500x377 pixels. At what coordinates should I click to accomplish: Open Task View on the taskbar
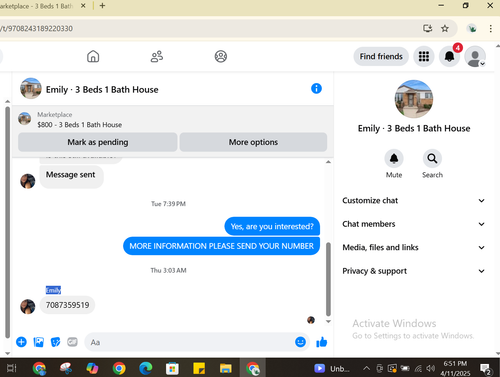click(x=12, y=368)
